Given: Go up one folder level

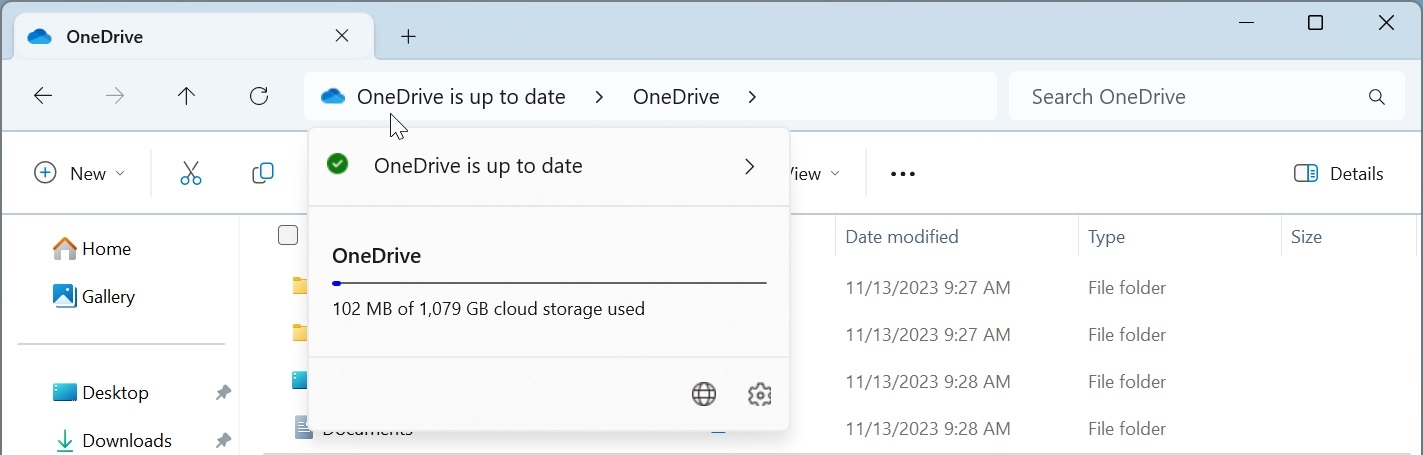Looking at the screenshot, I should click(x=186, y=96).
